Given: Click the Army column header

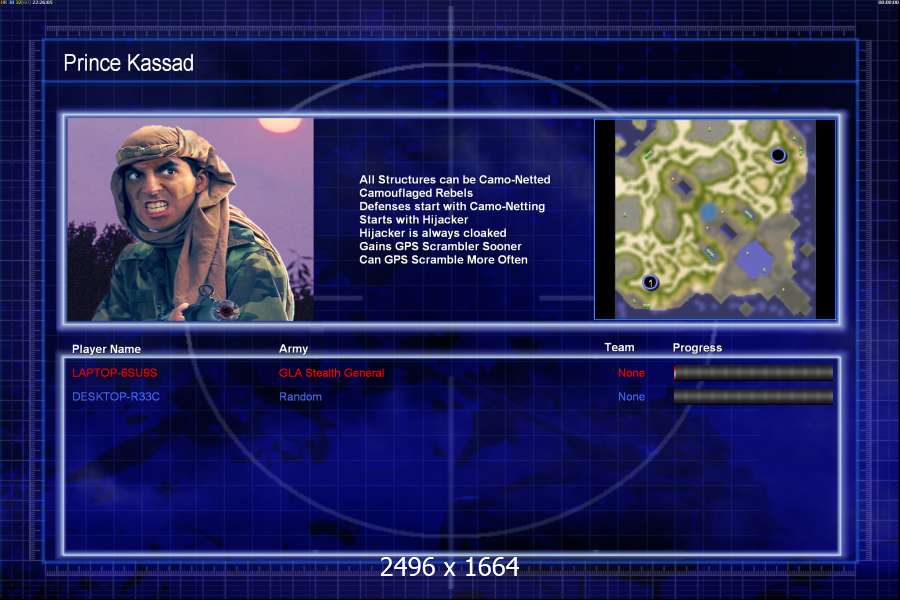Looking at the screenshot, I should point(293,349).
